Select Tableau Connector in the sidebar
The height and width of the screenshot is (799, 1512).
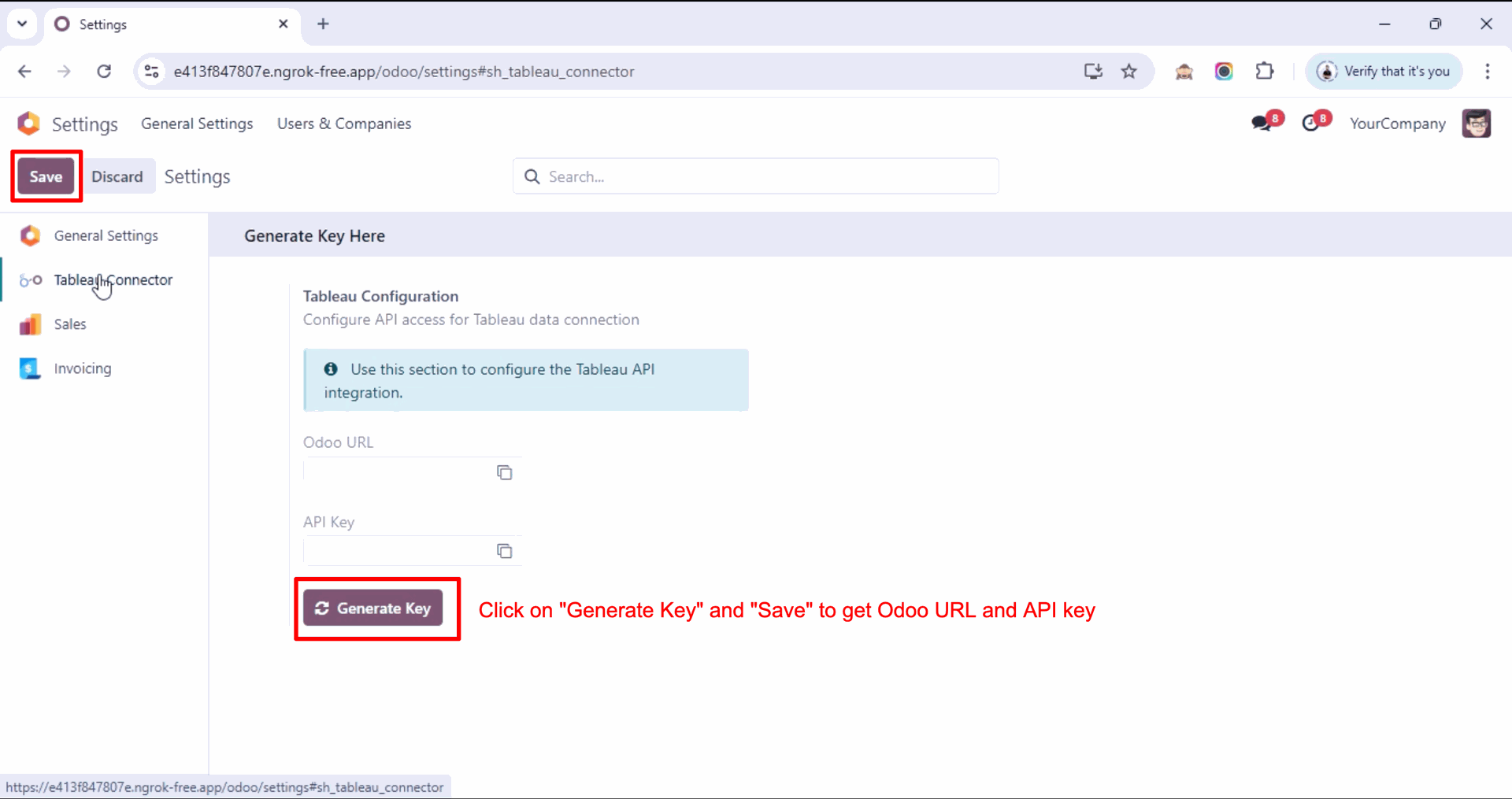coord(105,279)
